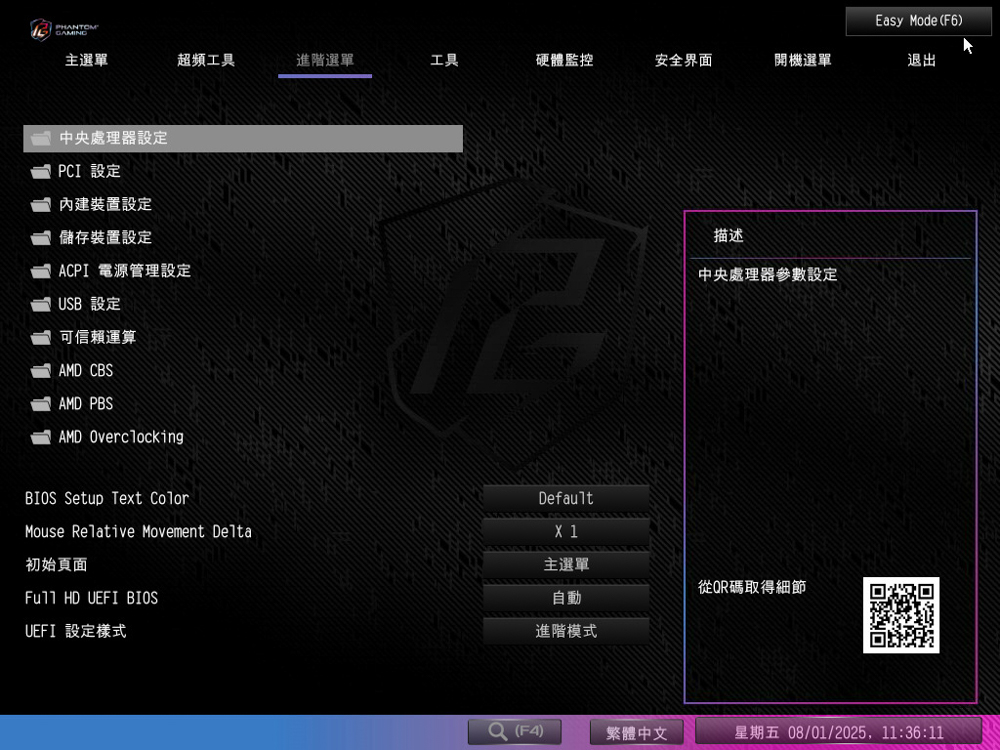Switch to the 超頻工具 tab
1000x750 pixels.
pyautogui.click(x=206, y=60)
